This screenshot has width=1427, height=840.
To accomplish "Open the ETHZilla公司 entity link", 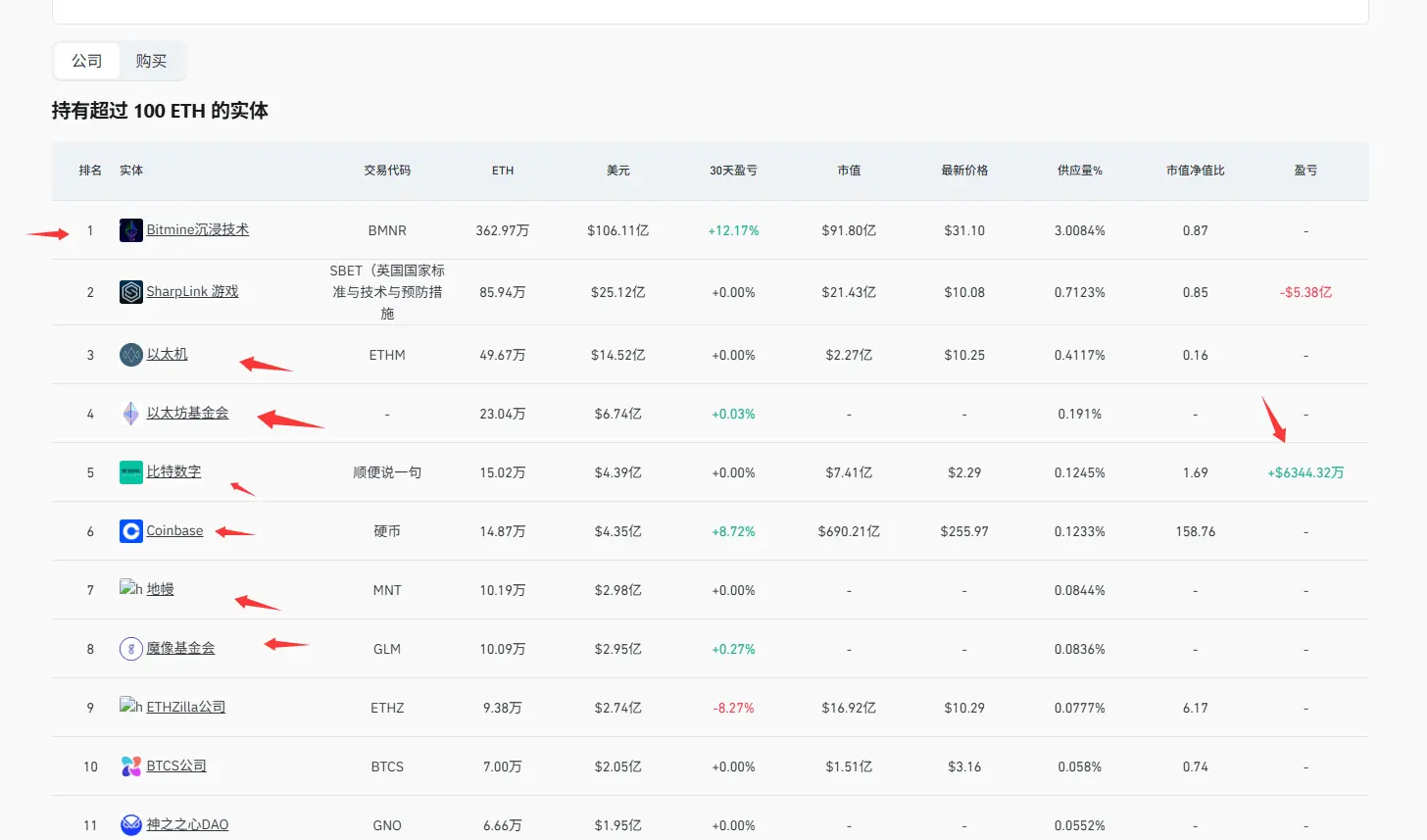I will coord(186,707).
